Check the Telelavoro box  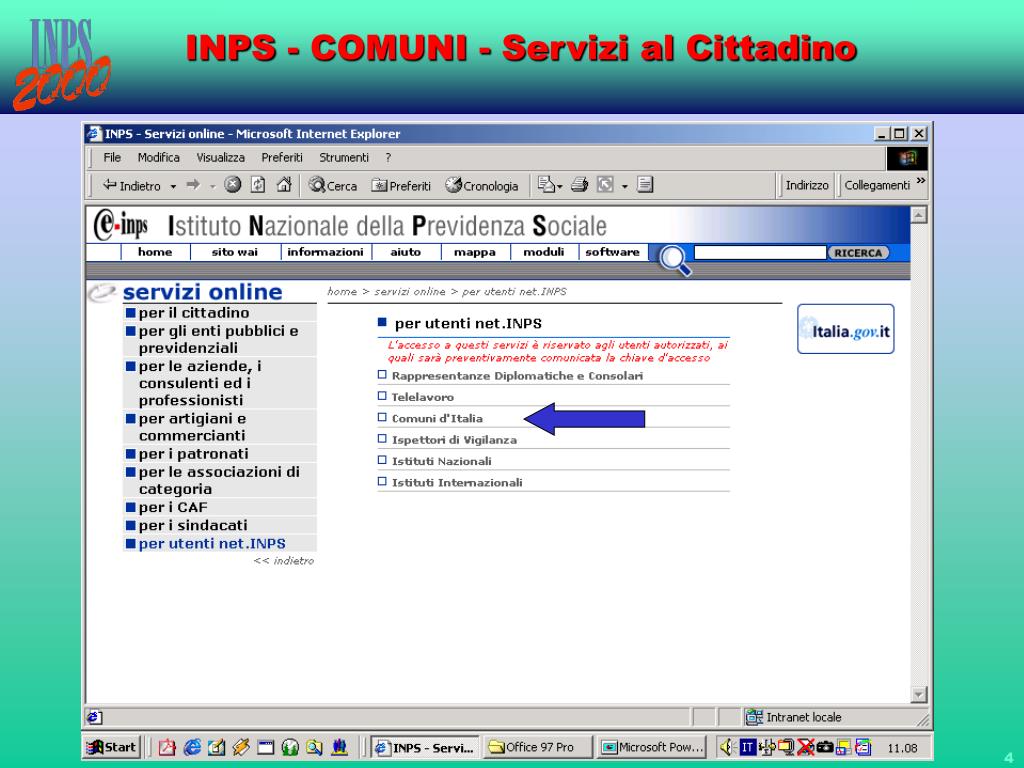click(x=383, y=396)
